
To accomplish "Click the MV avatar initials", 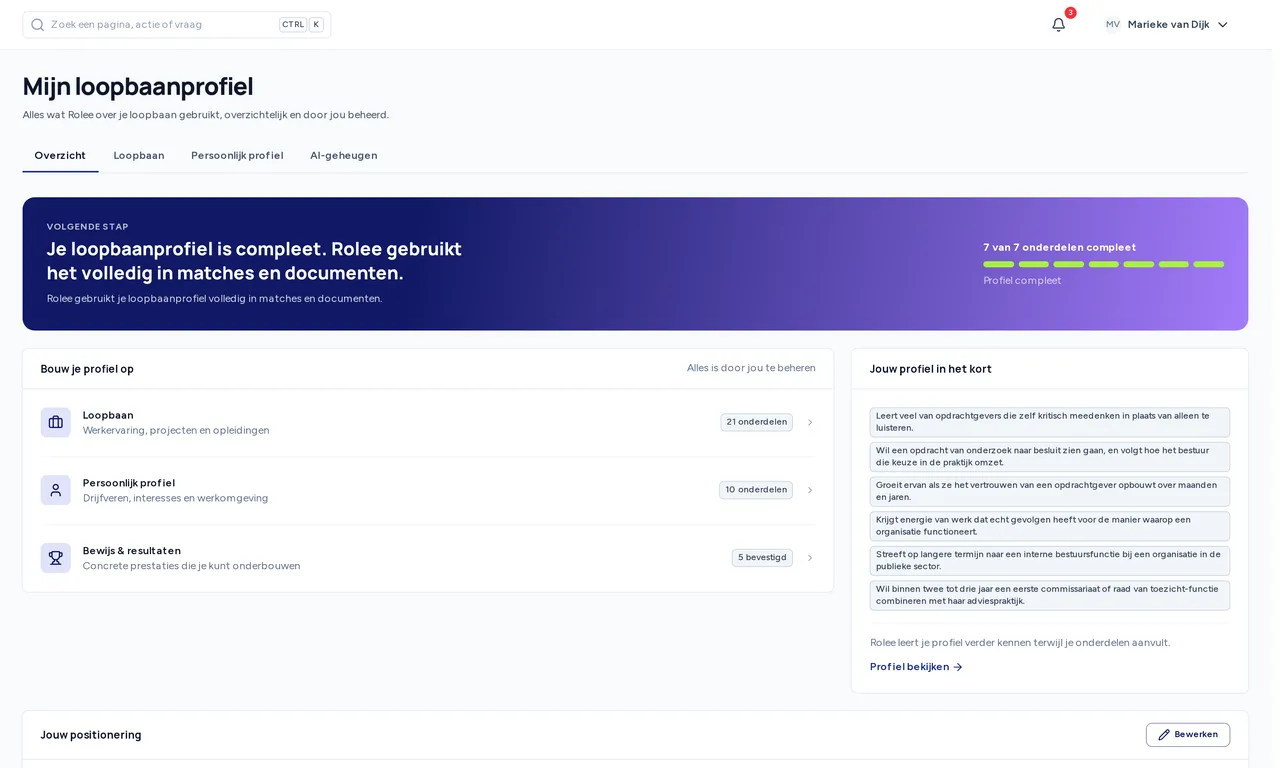I will pos(1113,25).
